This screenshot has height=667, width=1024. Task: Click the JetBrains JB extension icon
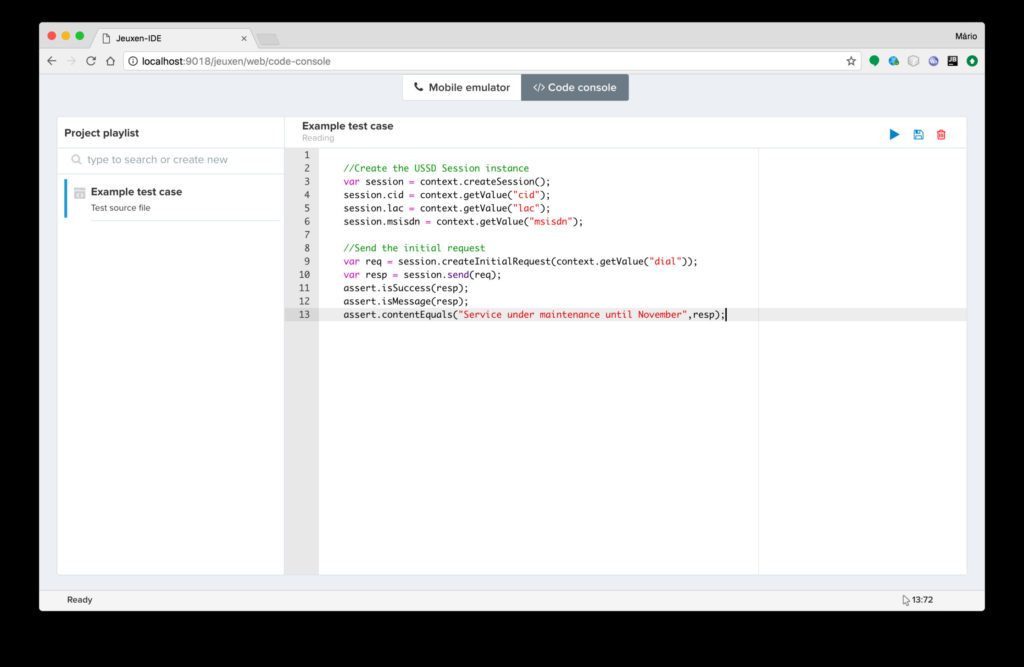(952, 61)
